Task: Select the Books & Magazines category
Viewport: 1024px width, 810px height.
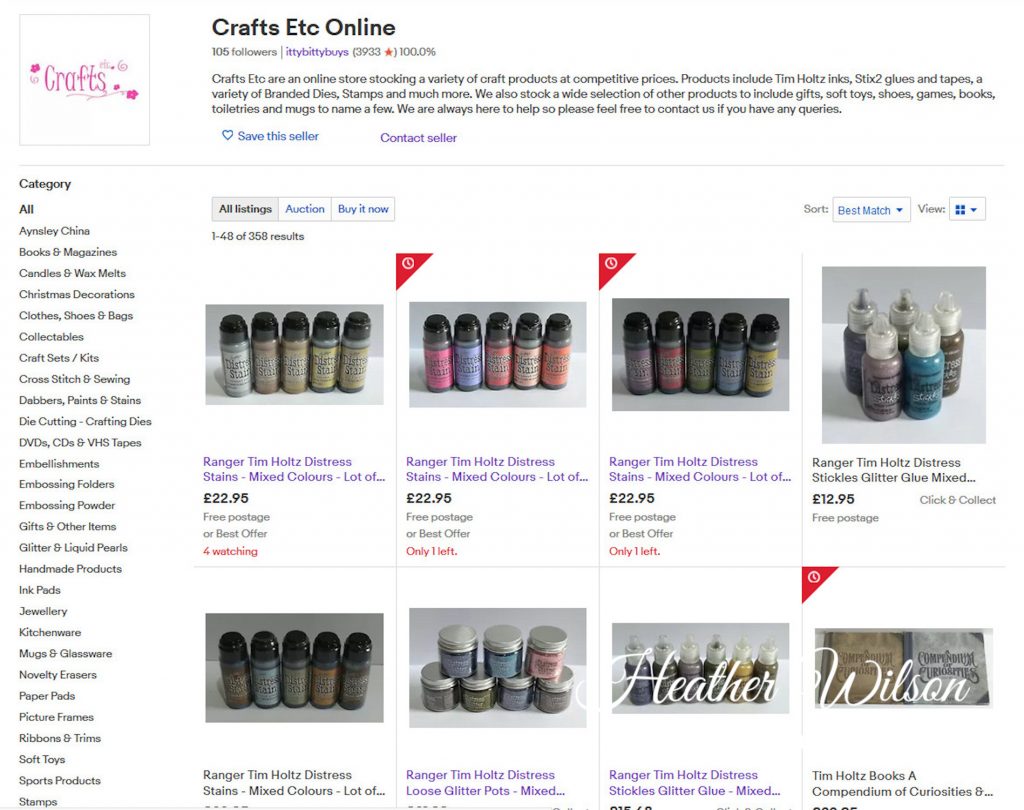Action: [x=68, y=252]
